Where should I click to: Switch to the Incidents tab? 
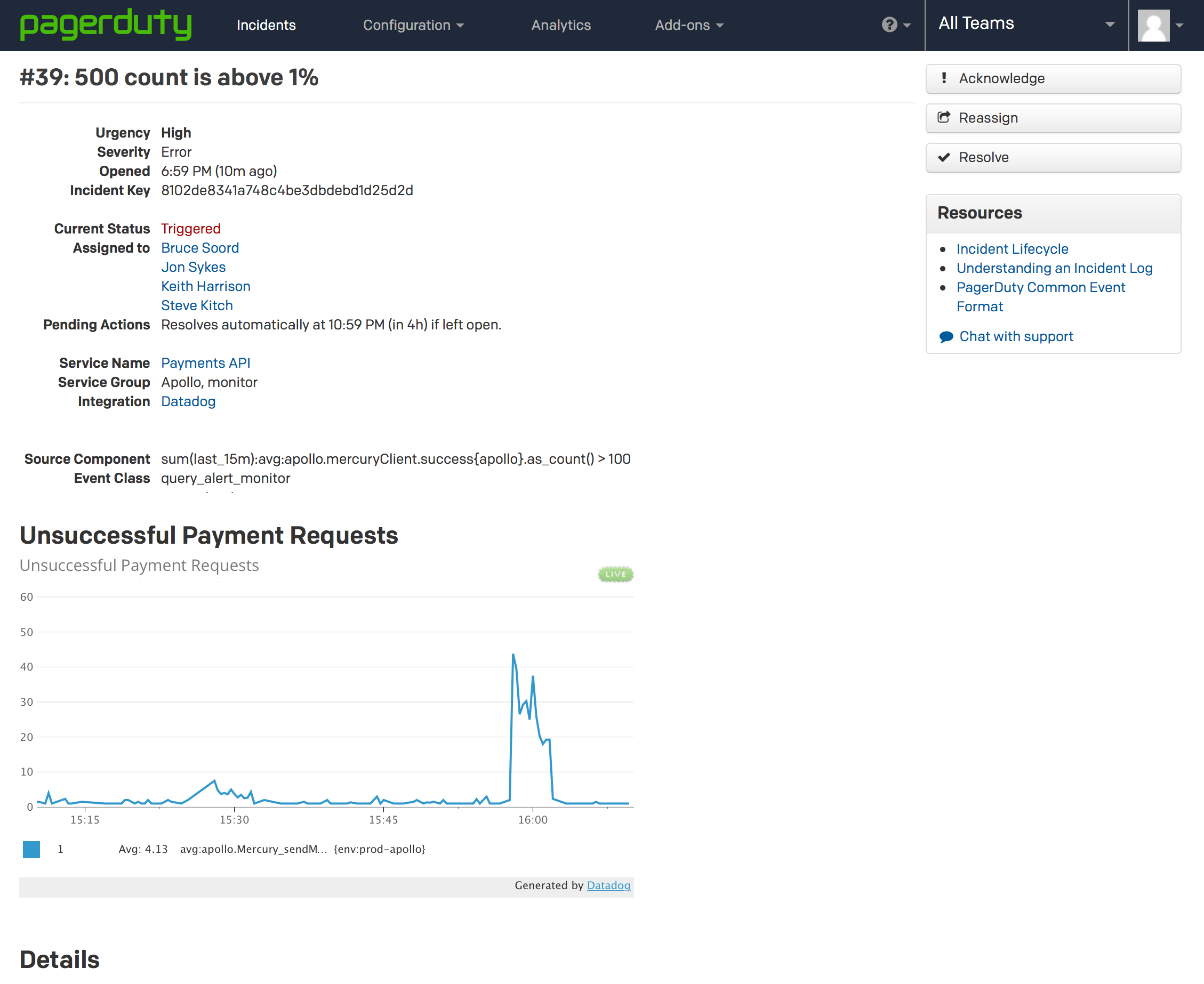[266, 25]
